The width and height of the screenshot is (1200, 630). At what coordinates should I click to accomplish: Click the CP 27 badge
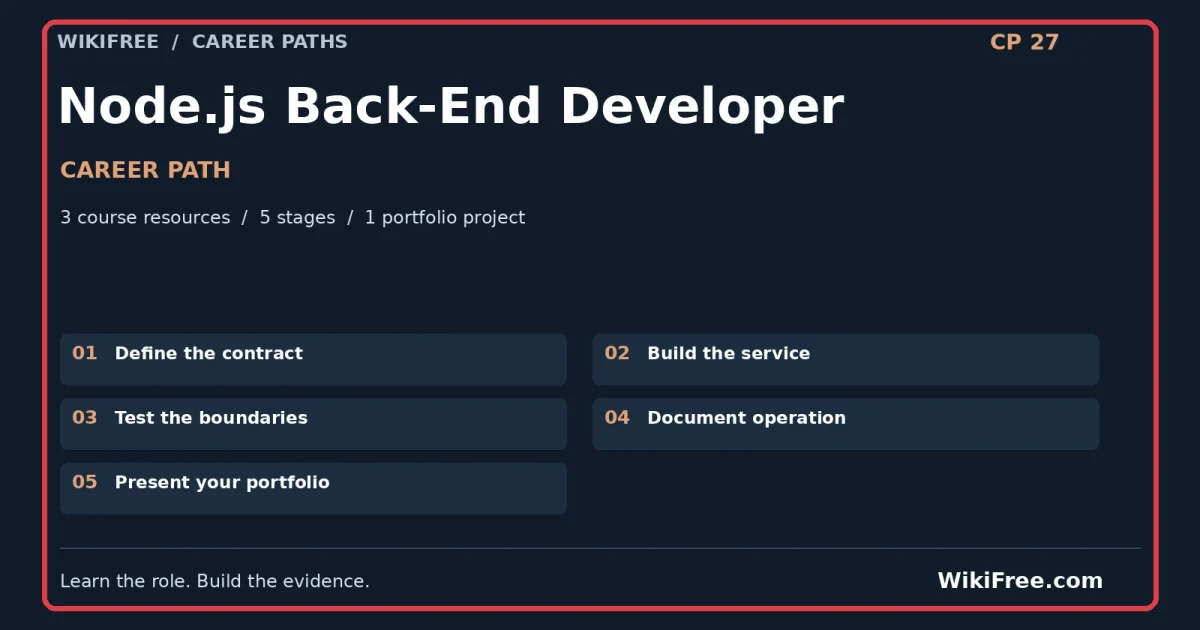tap(1024, 42)
